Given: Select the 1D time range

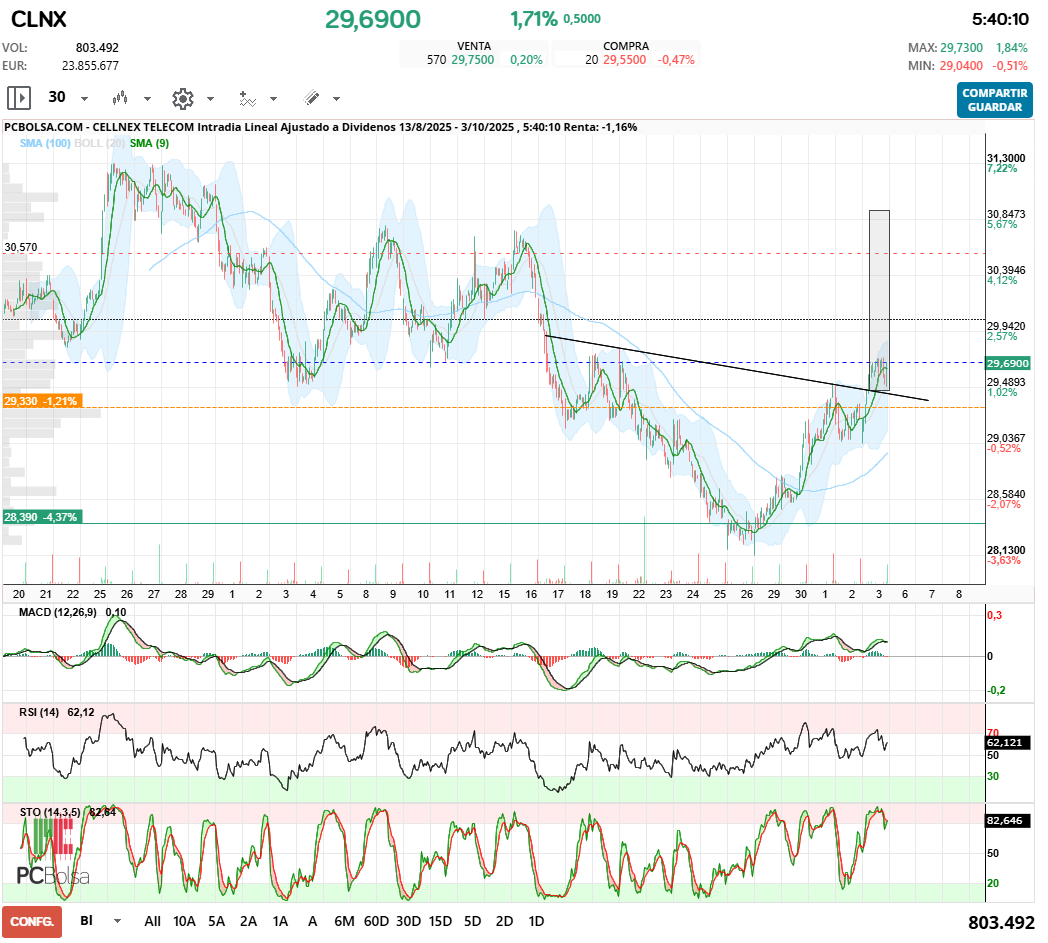Looking at the screenshot, I should click(x=536, y=921).
